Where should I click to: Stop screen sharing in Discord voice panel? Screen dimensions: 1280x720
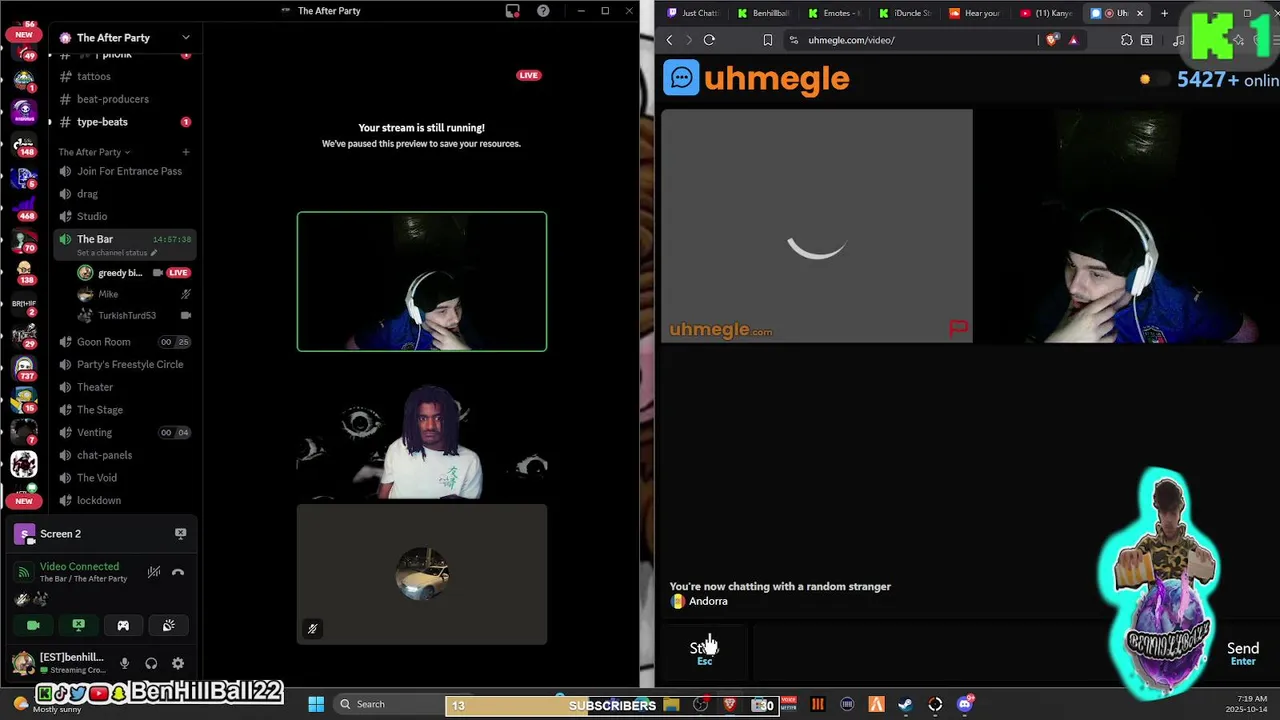(78, 625)
